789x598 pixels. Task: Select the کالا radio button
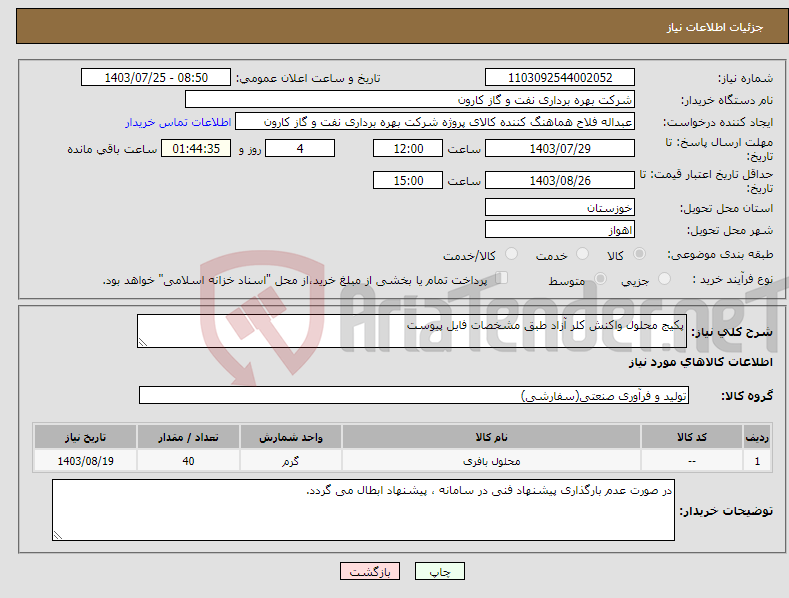pos(640,254)
